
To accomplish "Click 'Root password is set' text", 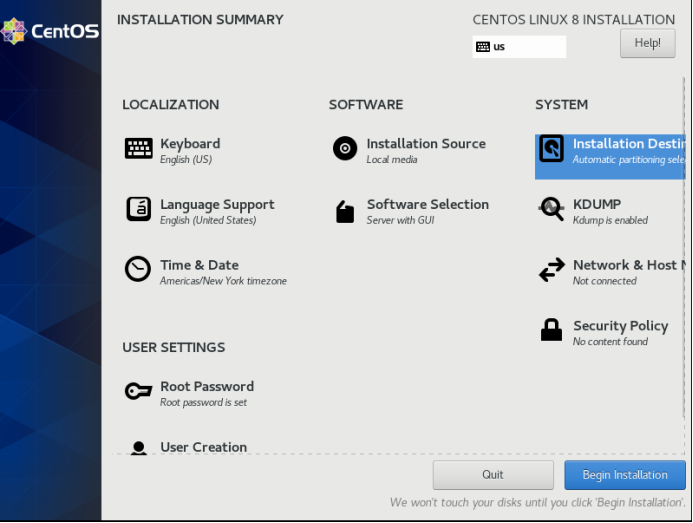I will point(203,402).
